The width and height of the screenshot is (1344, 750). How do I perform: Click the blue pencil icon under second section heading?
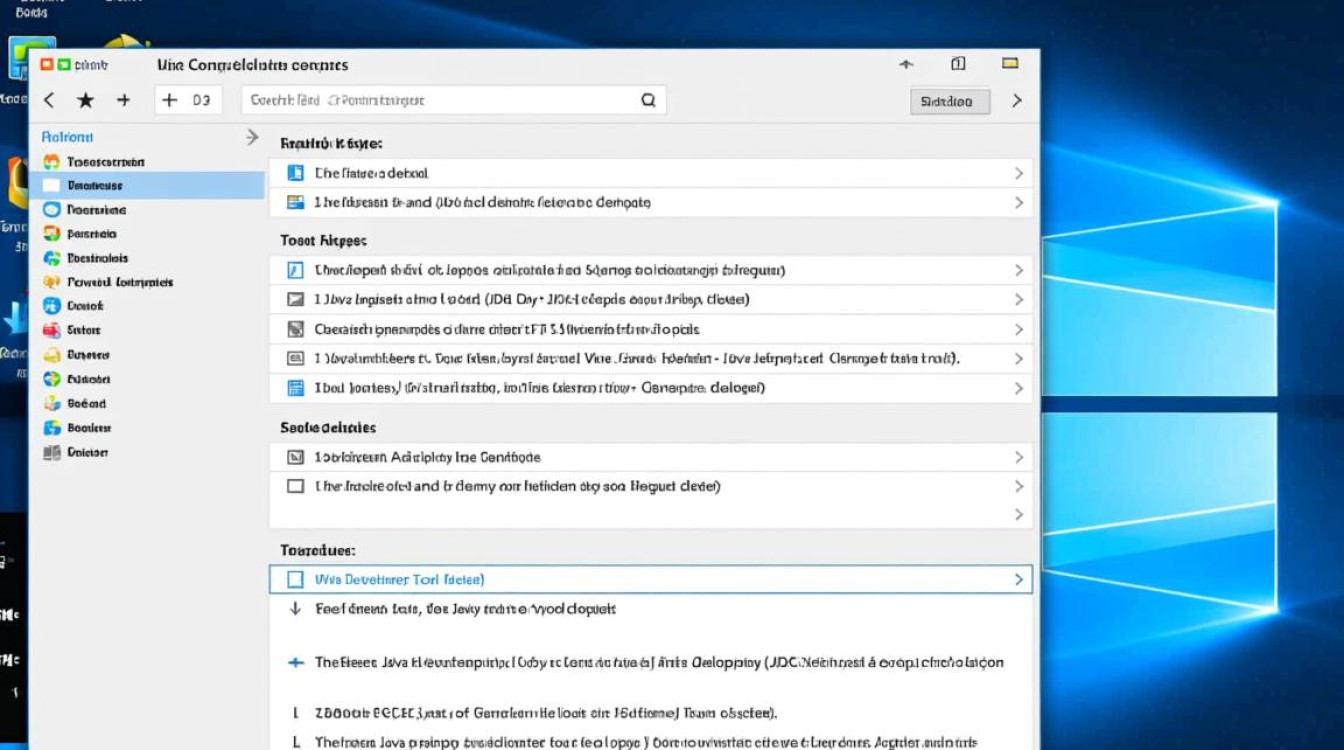(295, 270)
